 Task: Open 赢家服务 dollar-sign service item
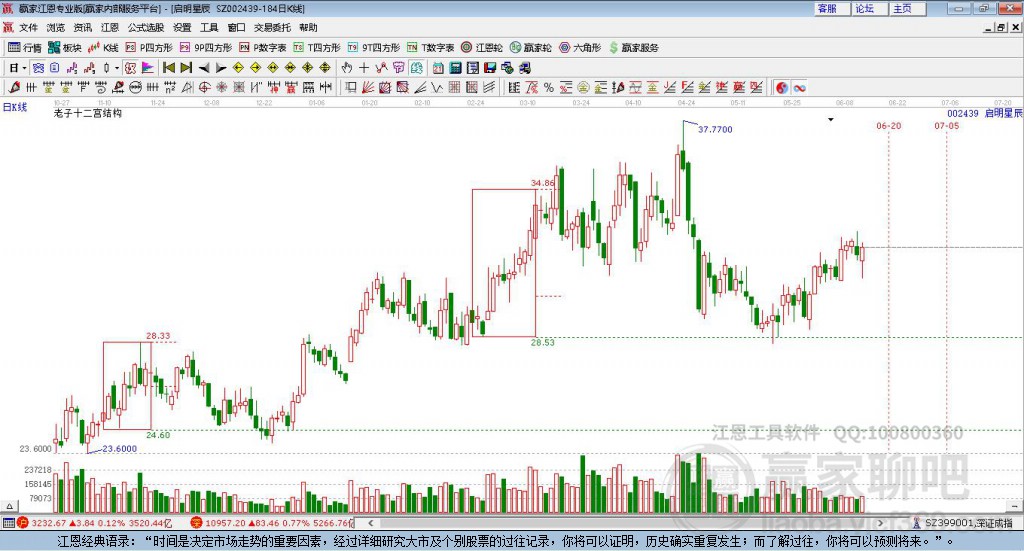633,48
